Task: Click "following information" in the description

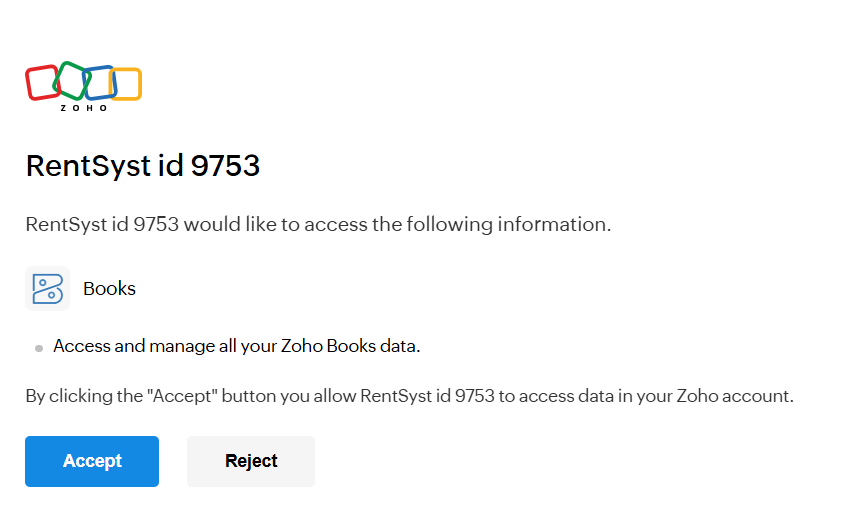Action: (508, 224)
